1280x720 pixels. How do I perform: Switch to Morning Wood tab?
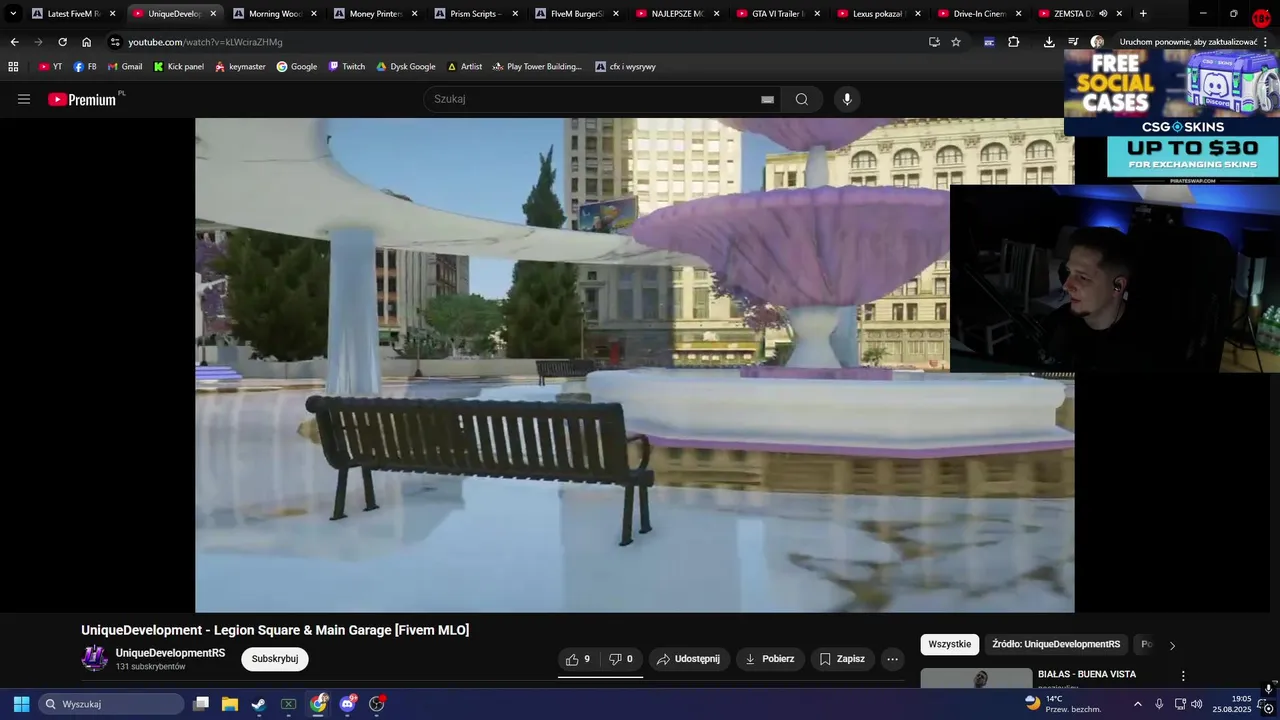click(x=275, y=14)
